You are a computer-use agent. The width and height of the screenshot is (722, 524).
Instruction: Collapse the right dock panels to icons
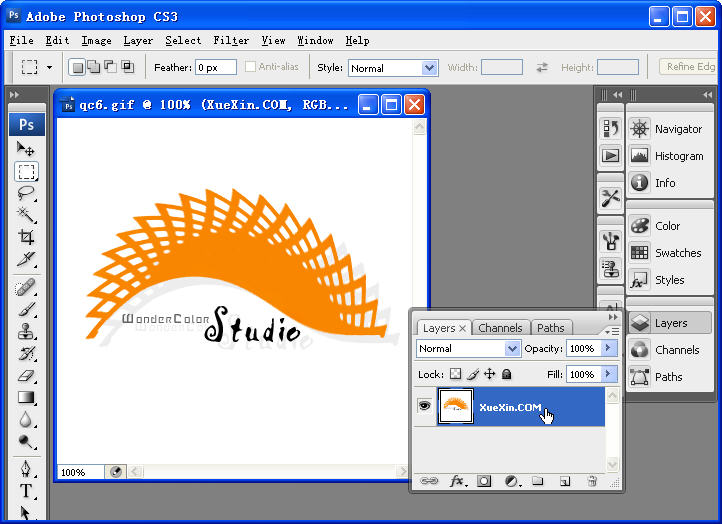tap(708, 95)
